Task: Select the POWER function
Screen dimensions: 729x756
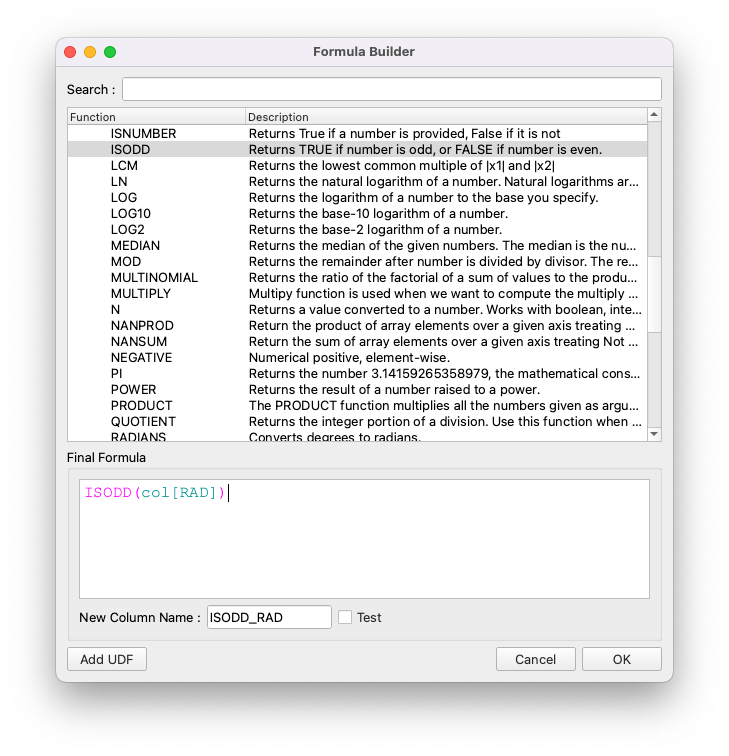Action: click(357, 389)
